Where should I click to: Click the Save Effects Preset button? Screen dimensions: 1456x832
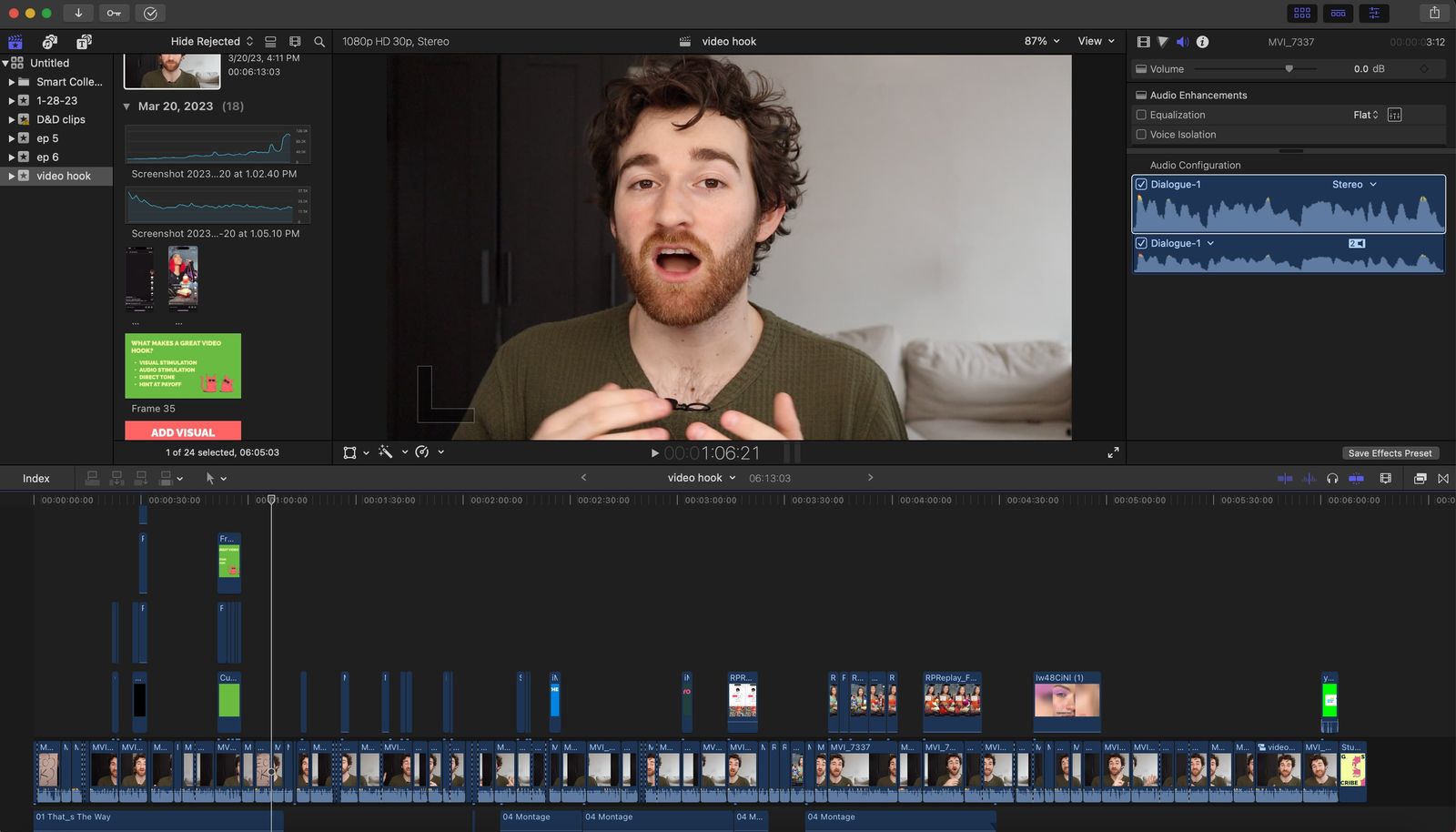click(x=1390, y=452)
